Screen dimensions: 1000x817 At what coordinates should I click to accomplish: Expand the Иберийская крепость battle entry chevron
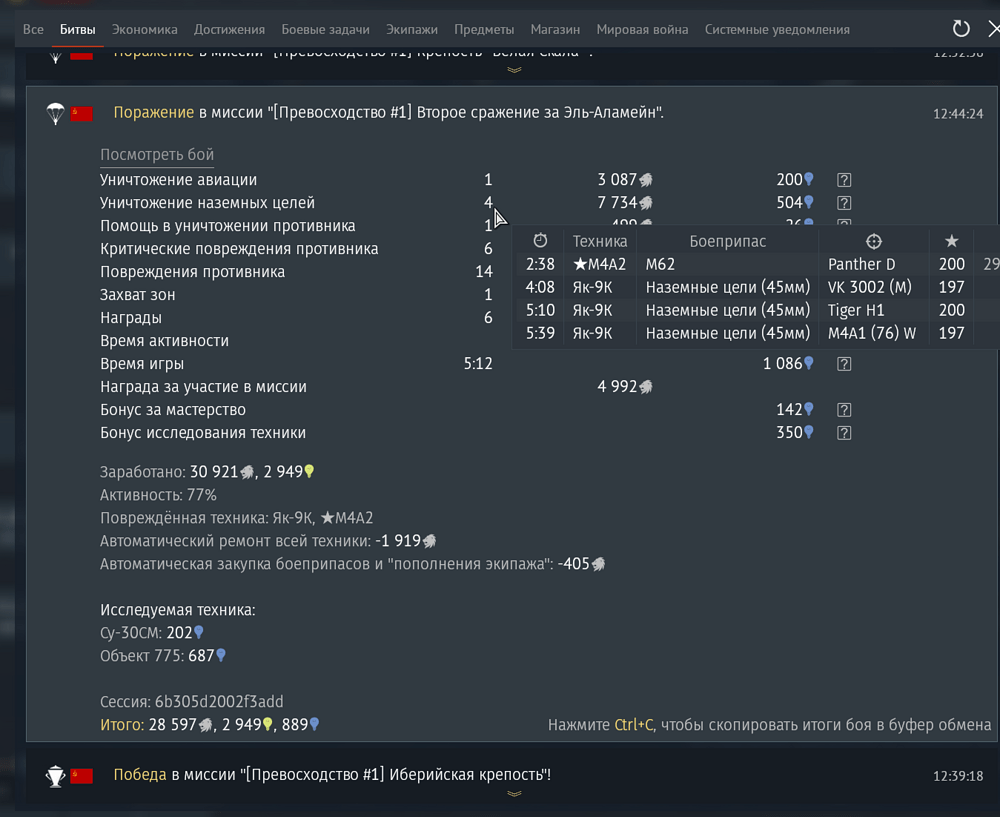pyautogui.click(x=514, y=793)
